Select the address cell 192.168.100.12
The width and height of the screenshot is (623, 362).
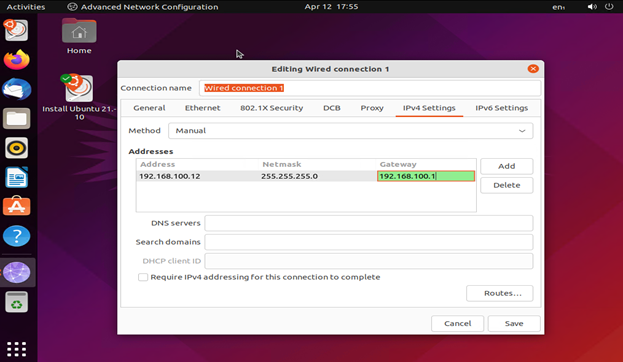tap(170, 176)
